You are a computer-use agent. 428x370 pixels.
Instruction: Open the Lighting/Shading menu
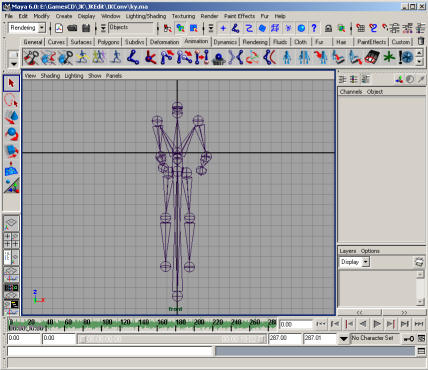click(x=146, y=16)
